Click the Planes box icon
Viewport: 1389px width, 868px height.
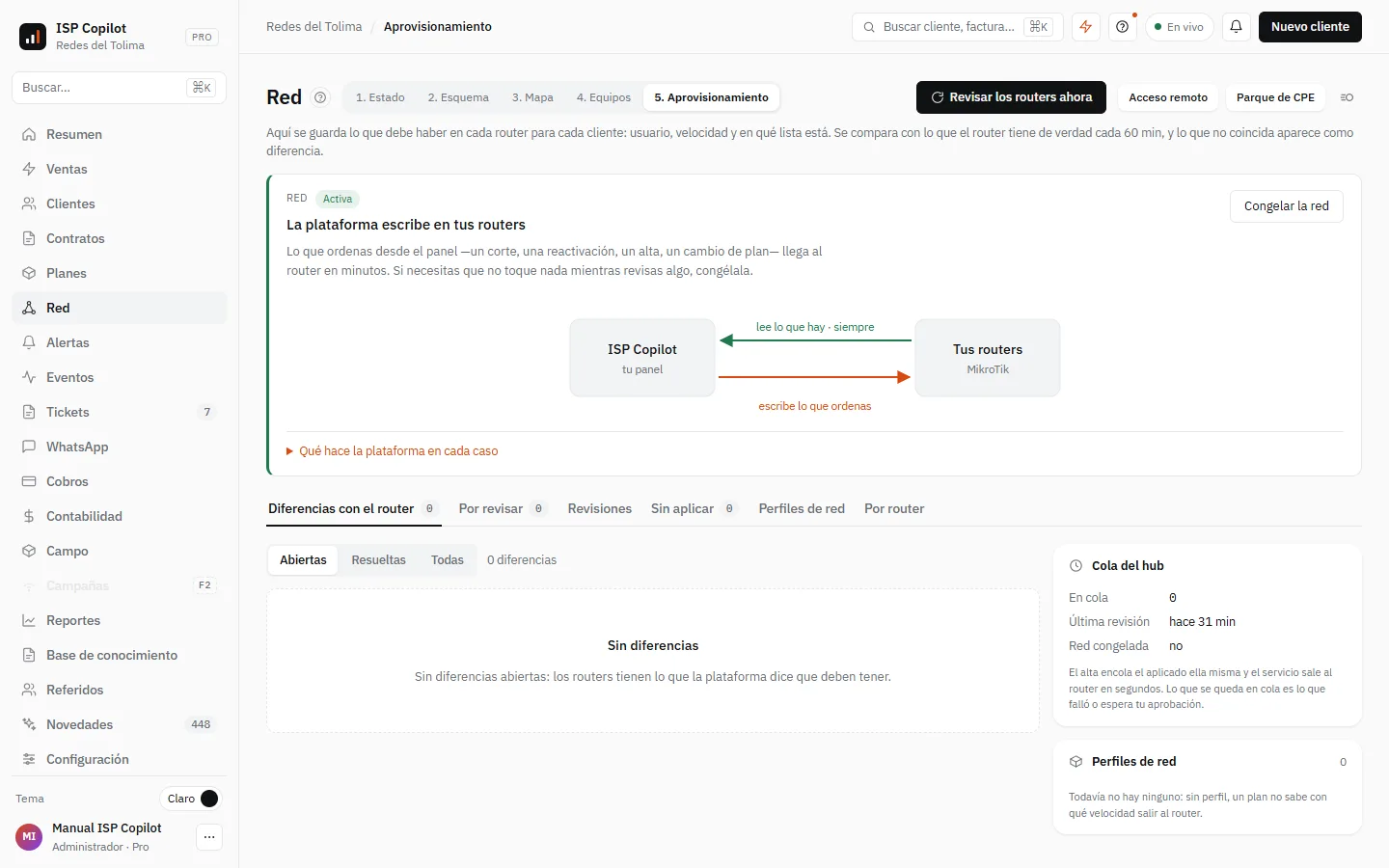coord(29,273)
